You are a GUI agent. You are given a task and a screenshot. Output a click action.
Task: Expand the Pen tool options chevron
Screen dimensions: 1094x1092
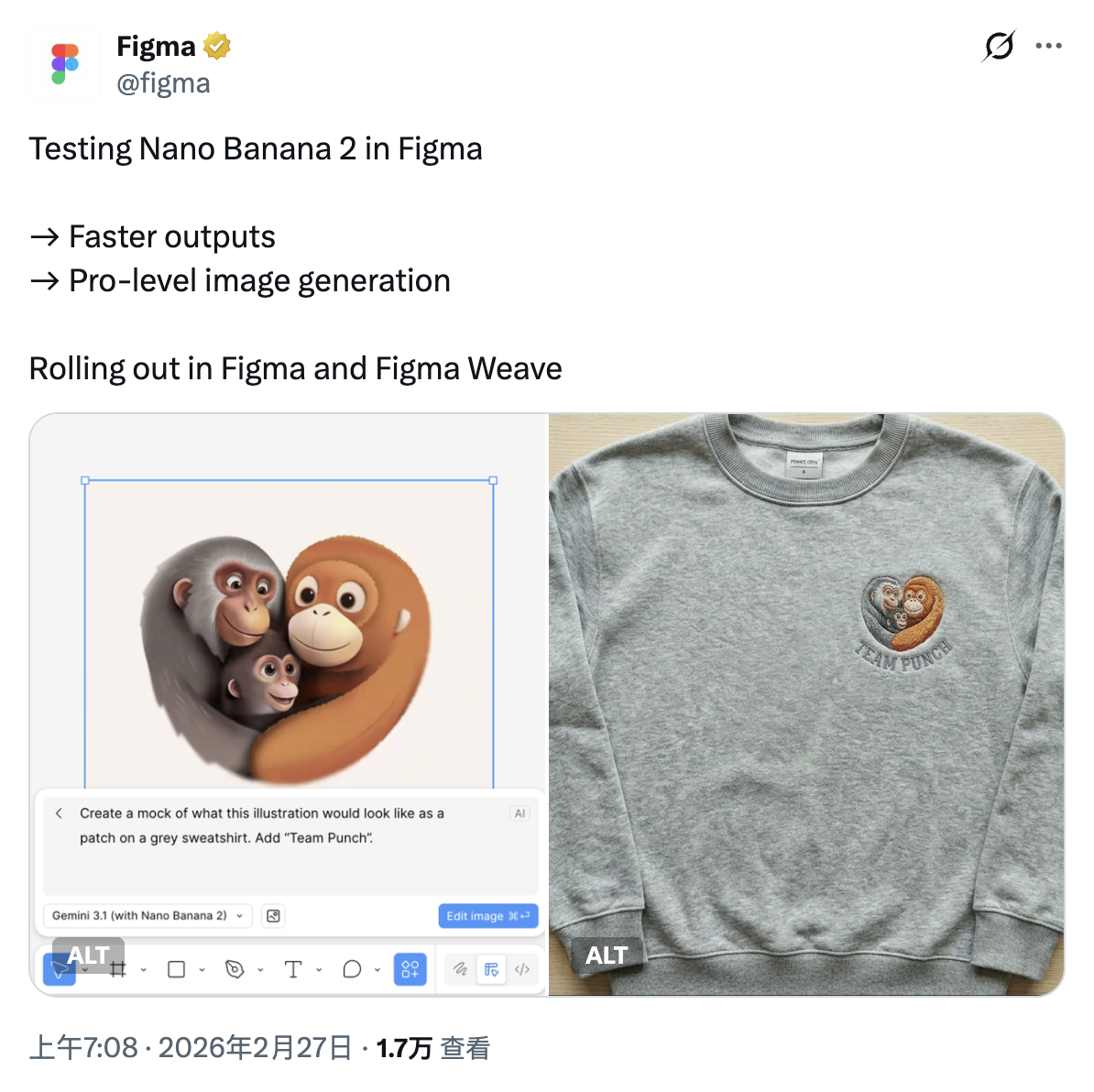pos(260,969)
